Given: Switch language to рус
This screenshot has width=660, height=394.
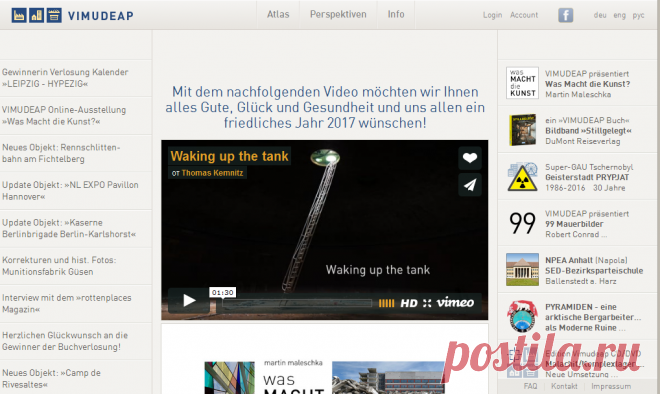Looking at the screenshot, I should click(x=639, y=16).
